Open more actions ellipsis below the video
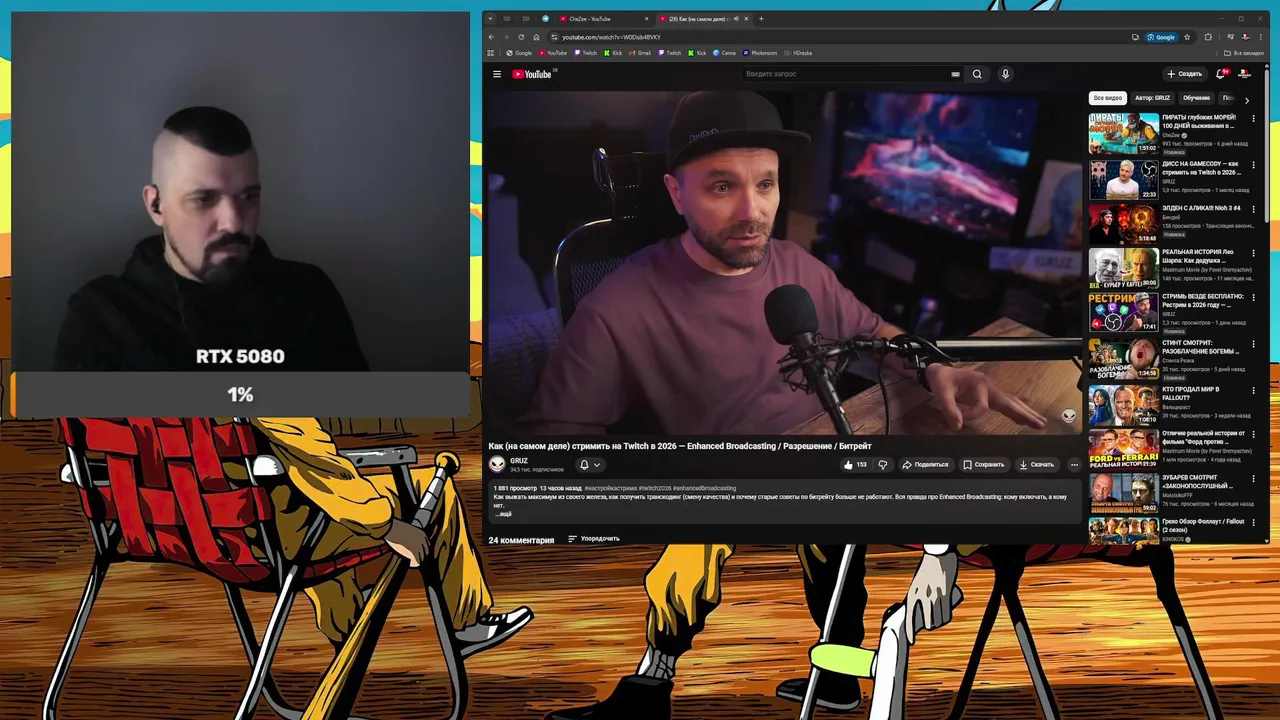The height and width of the screenshot is (720, 1280). pyautogui.click(x=1074, y=464)
